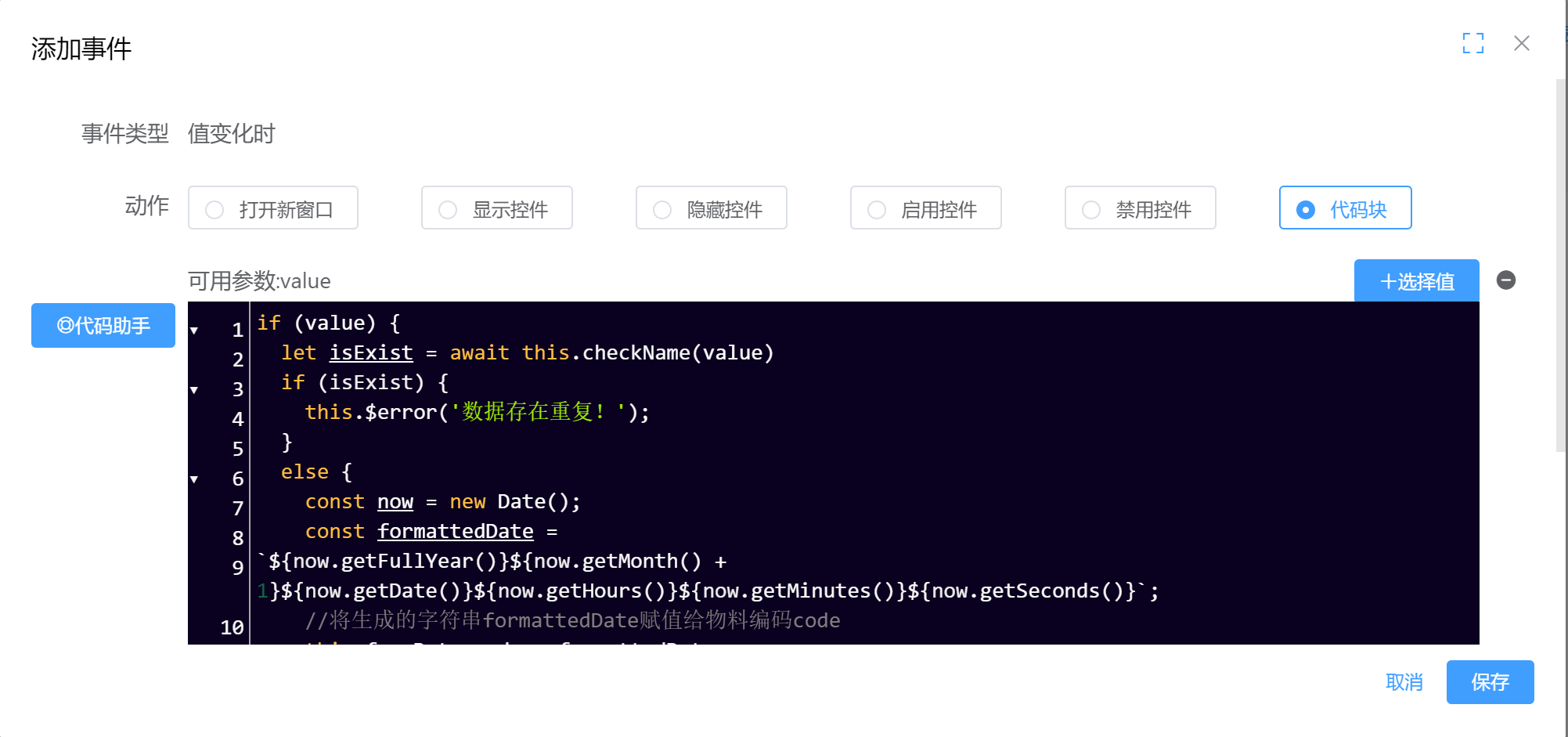Click the dialog vertical scrollbar

click(1561, 266)
